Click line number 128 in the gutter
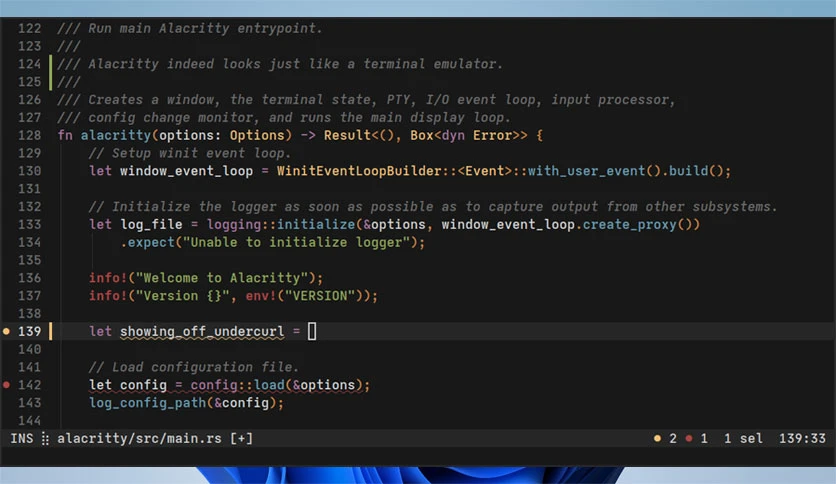 click(29, 135)
